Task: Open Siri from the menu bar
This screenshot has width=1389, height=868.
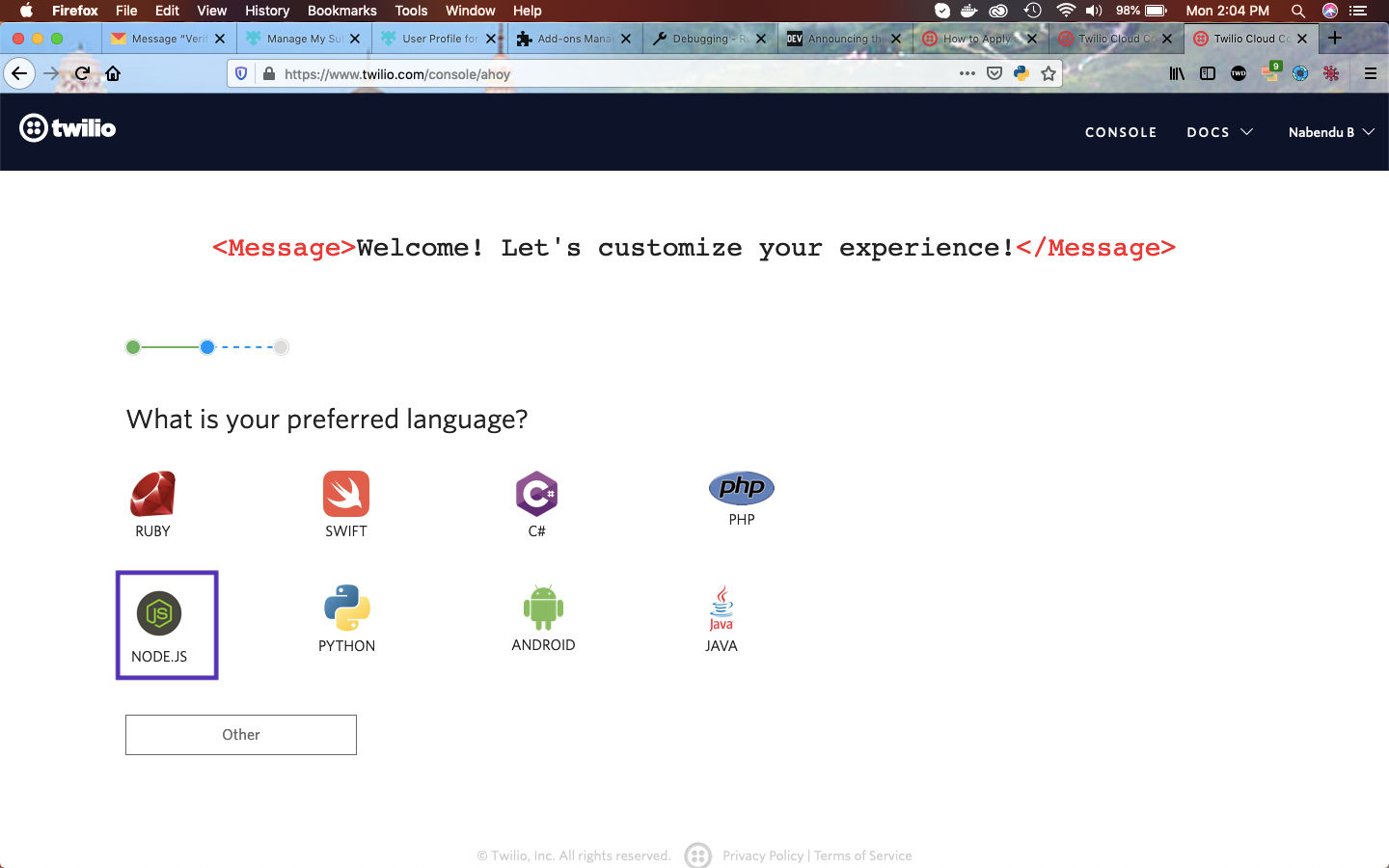Action: [x=1330, y=11]
